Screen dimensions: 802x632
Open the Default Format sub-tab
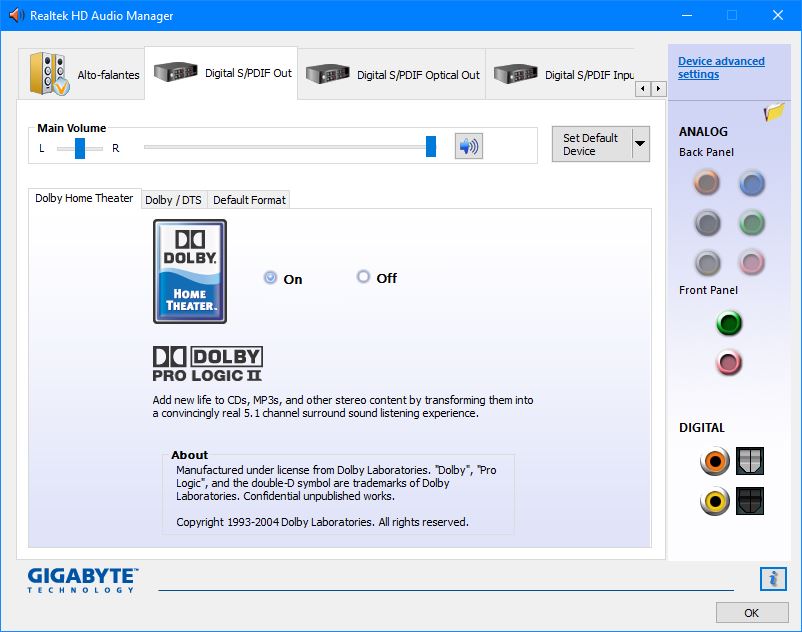click(x=249, y=200)
